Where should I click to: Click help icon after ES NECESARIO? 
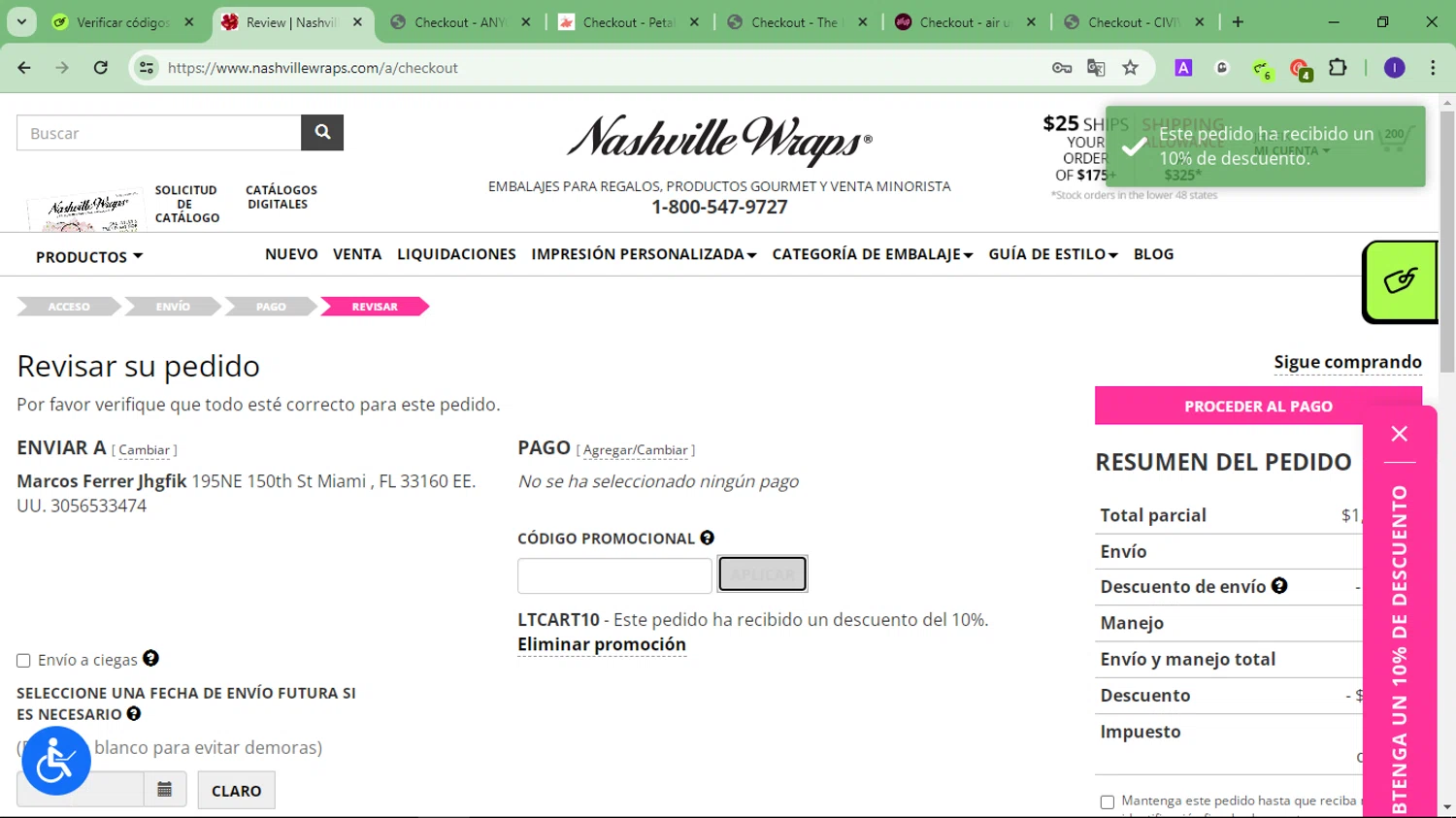[x=134, y=713]
